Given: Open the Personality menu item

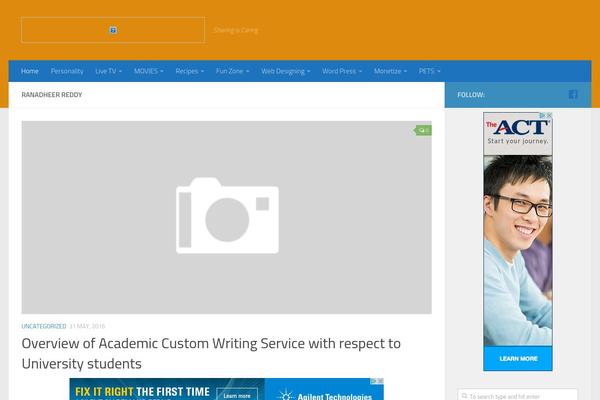Looking at the screenshot, I should 67,71.
